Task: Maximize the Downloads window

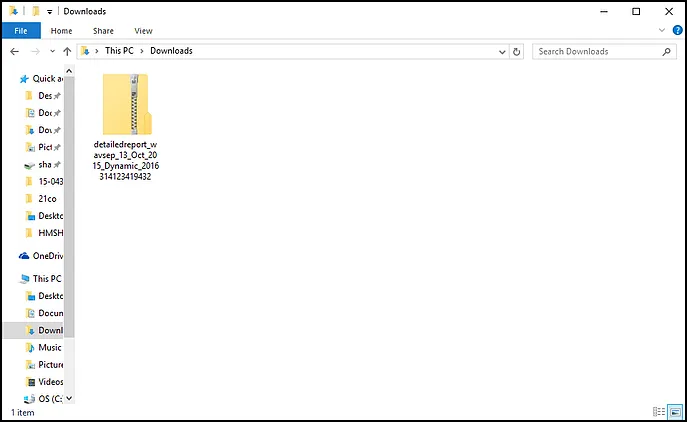Action: click(636, 11)
